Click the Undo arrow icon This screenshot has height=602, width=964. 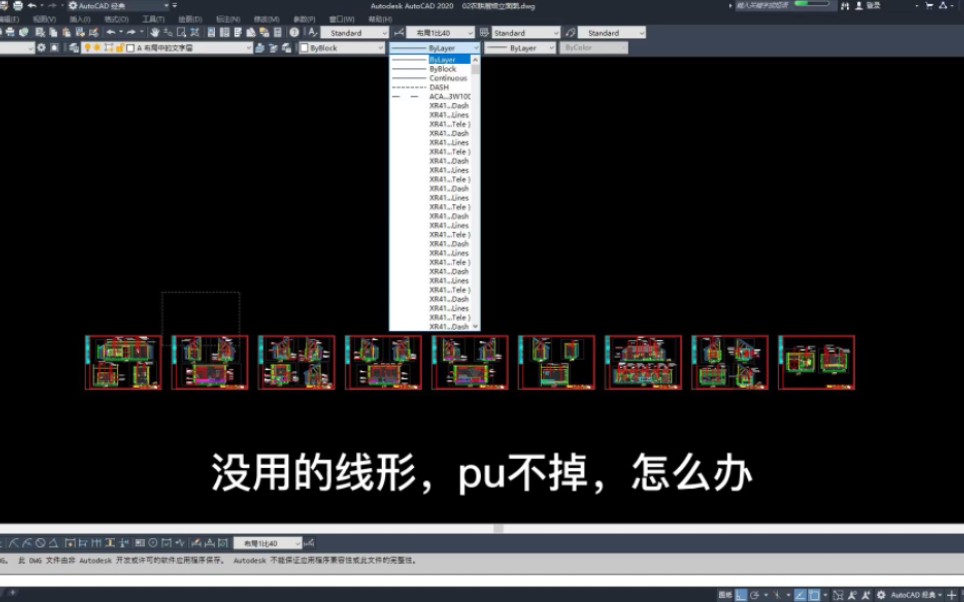click(112, 31)
